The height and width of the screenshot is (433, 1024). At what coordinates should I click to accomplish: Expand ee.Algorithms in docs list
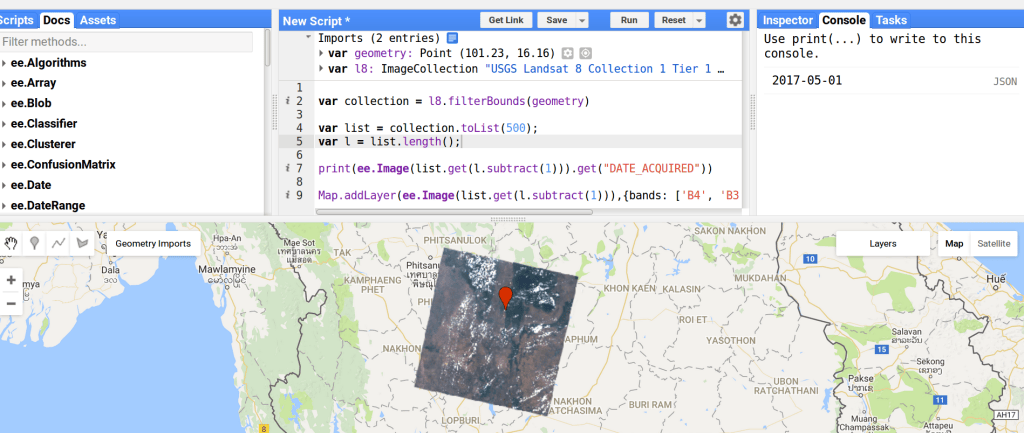tap(5, 63)
